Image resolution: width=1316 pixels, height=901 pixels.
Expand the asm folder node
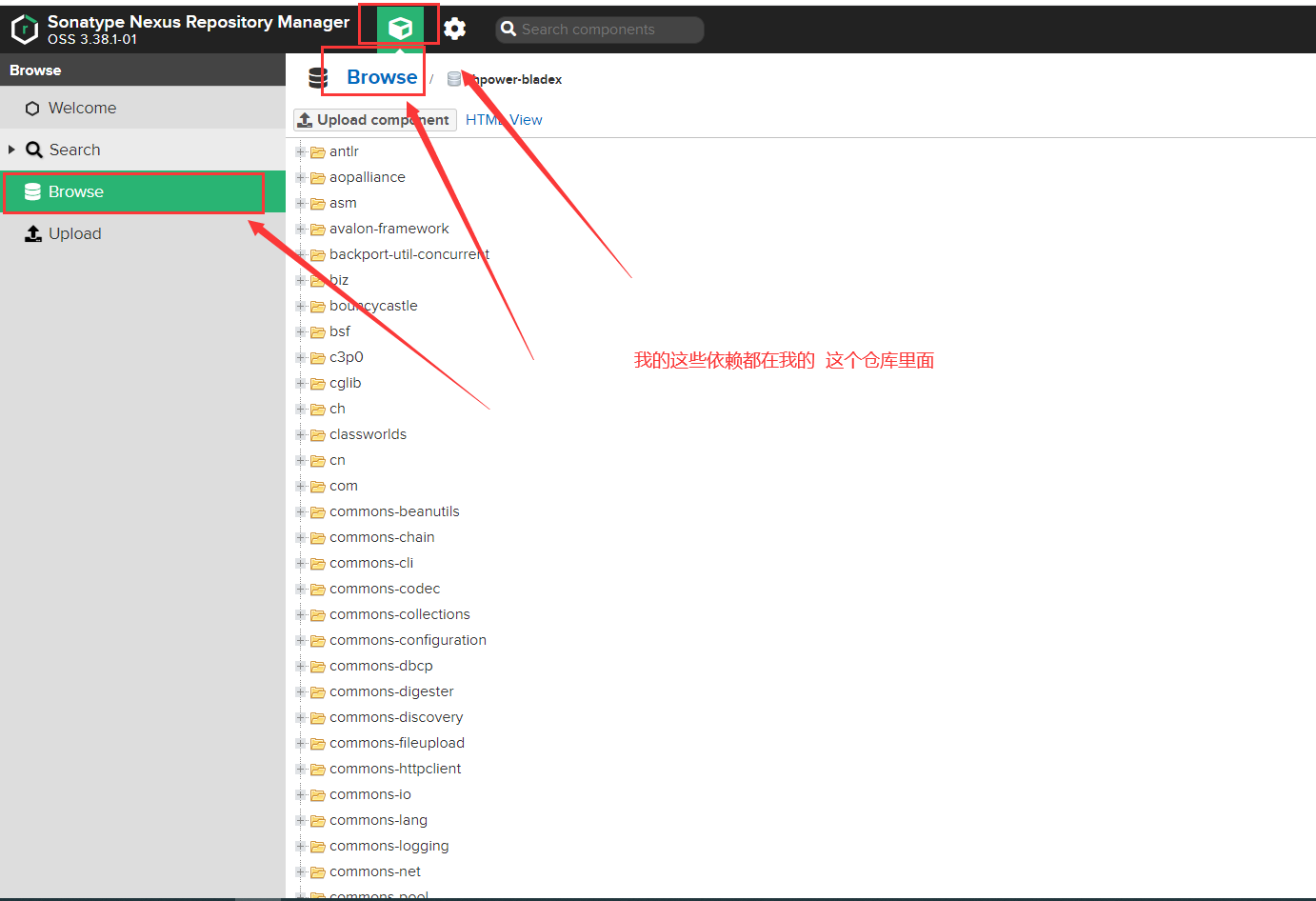point(301,203)
